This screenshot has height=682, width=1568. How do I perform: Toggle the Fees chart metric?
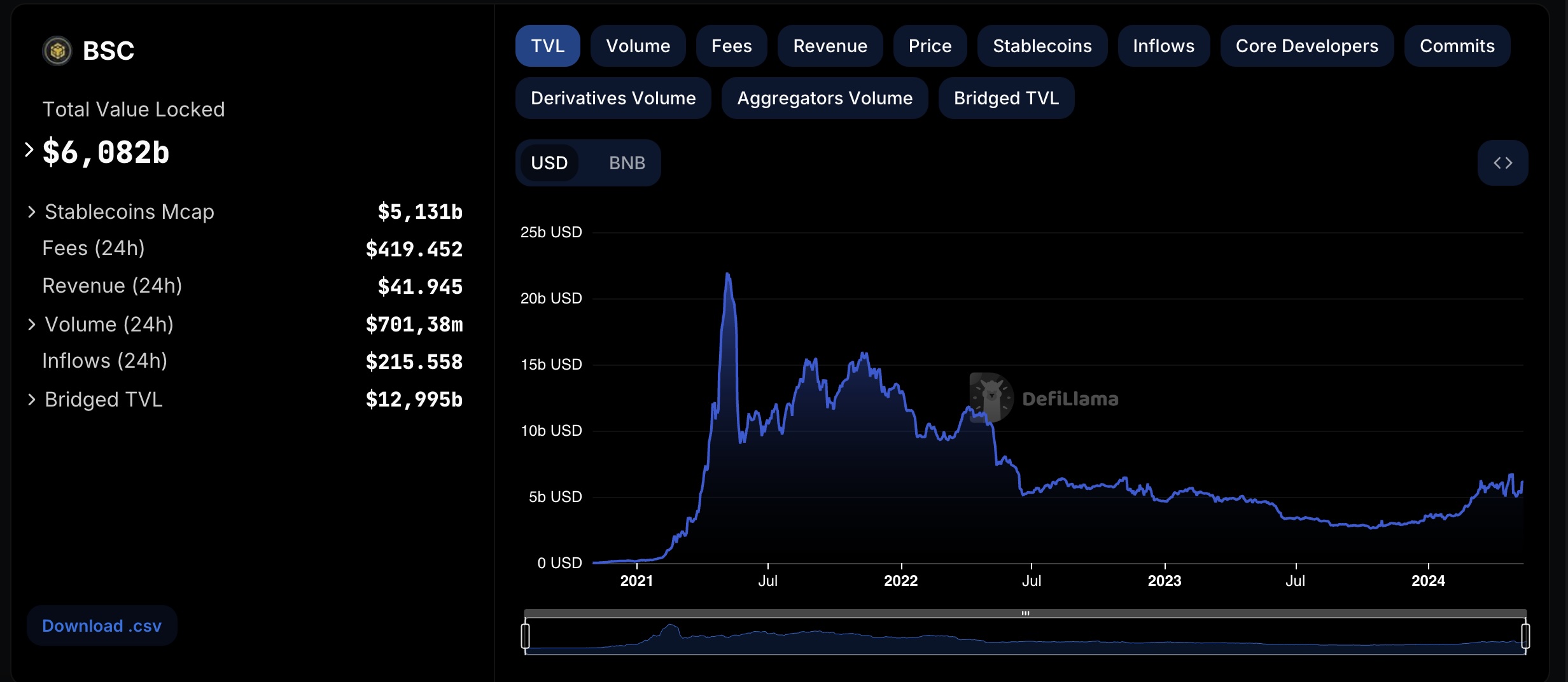coord(731,46)
